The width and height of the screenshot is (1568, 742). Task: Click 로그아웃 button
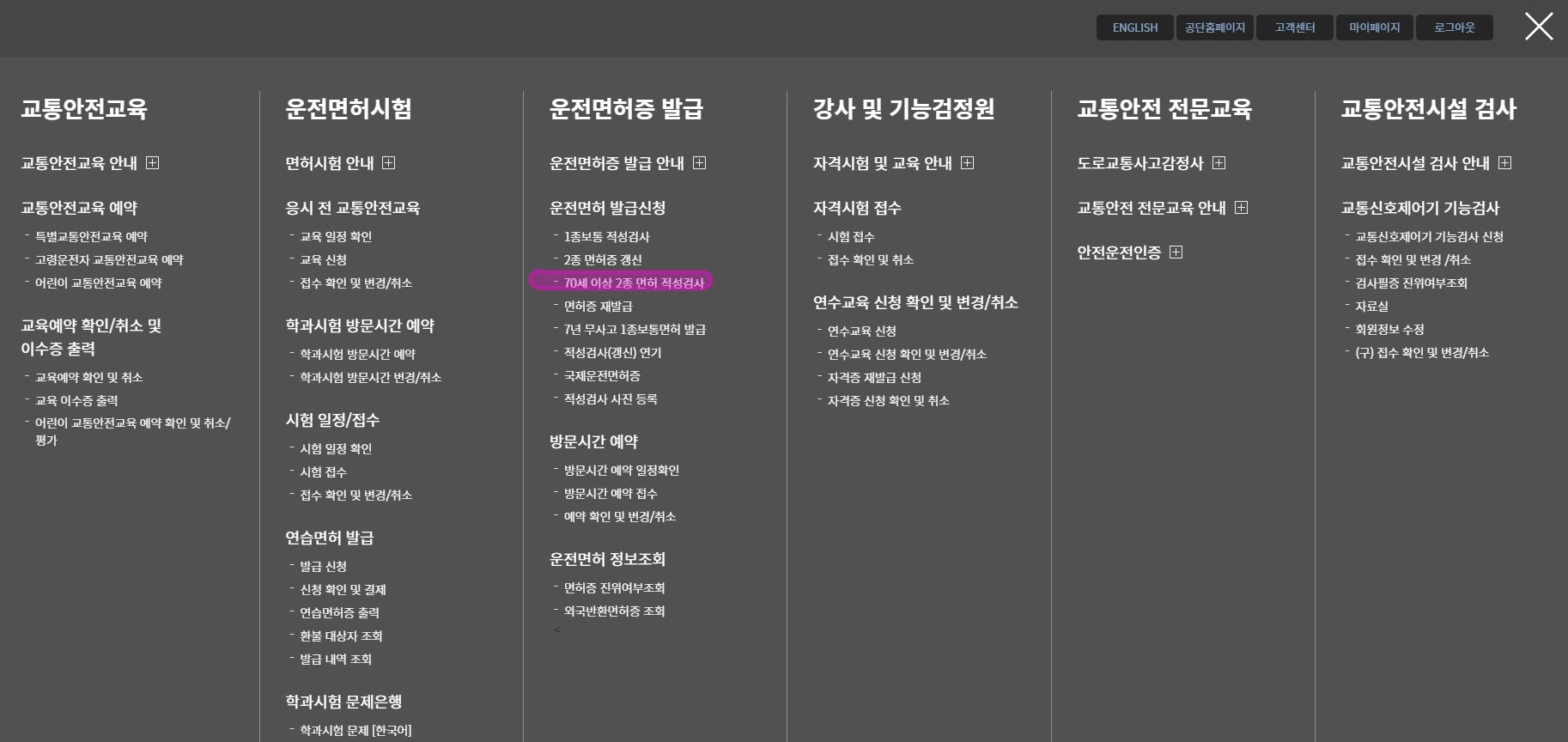click(1455, 27)
